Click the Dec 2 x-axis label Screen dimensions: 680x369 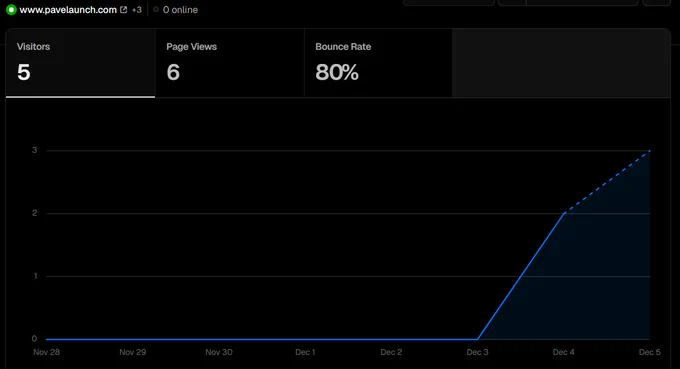click(x=391, y=352)
